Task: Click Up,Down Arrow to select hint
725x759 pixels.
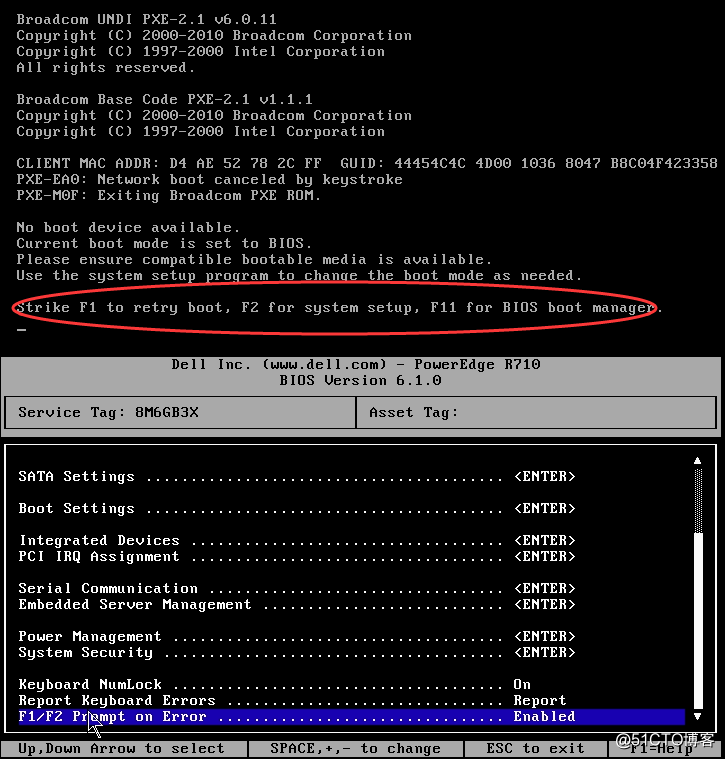Action: pyautogui.click(x=121, y=748)
